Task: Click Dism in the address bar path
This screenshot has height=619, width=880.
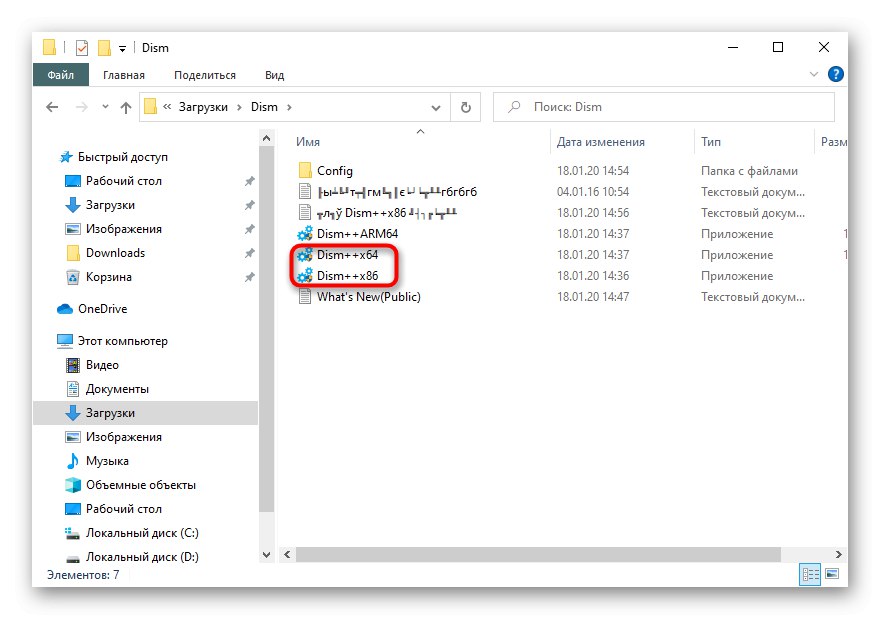Action: pyautogui.click(x=264, y=107)
